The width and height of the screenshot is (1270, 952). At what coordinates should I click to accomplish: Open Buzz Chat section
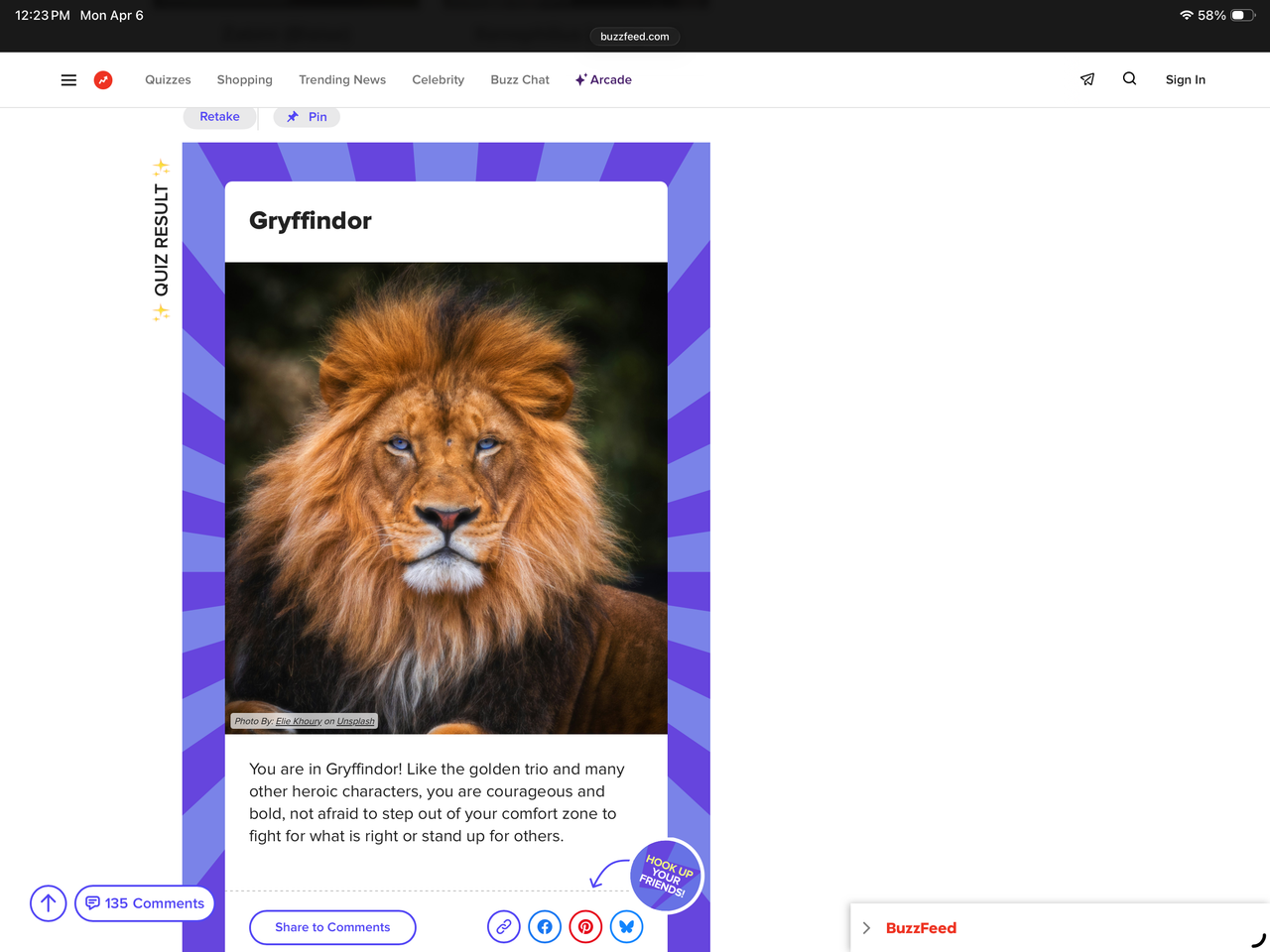pos(520,80)
